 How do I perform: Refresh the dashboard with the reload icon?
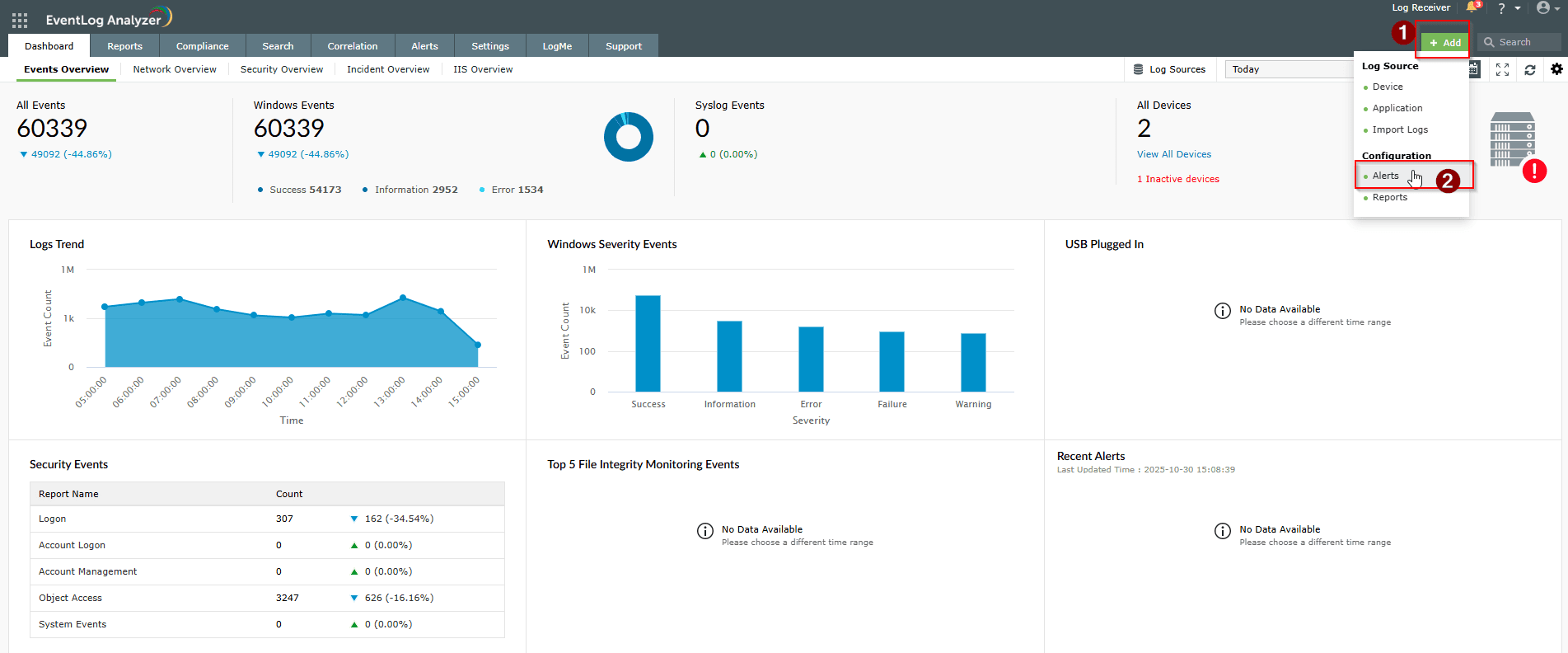pyautogui.click(x=1529, y=70)
